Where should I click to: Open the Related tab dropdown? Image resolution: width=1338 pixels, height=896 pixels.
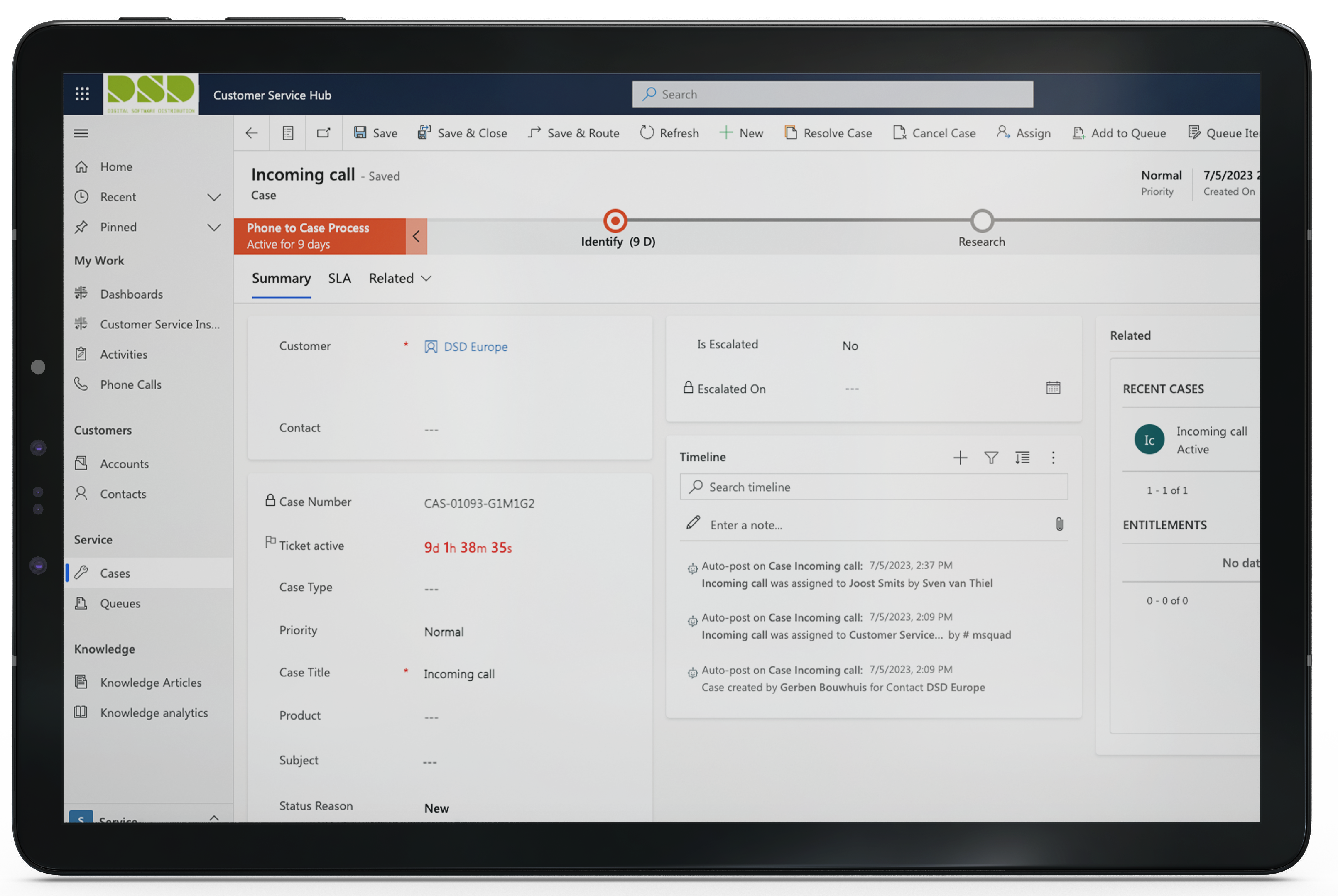[399, 278]
